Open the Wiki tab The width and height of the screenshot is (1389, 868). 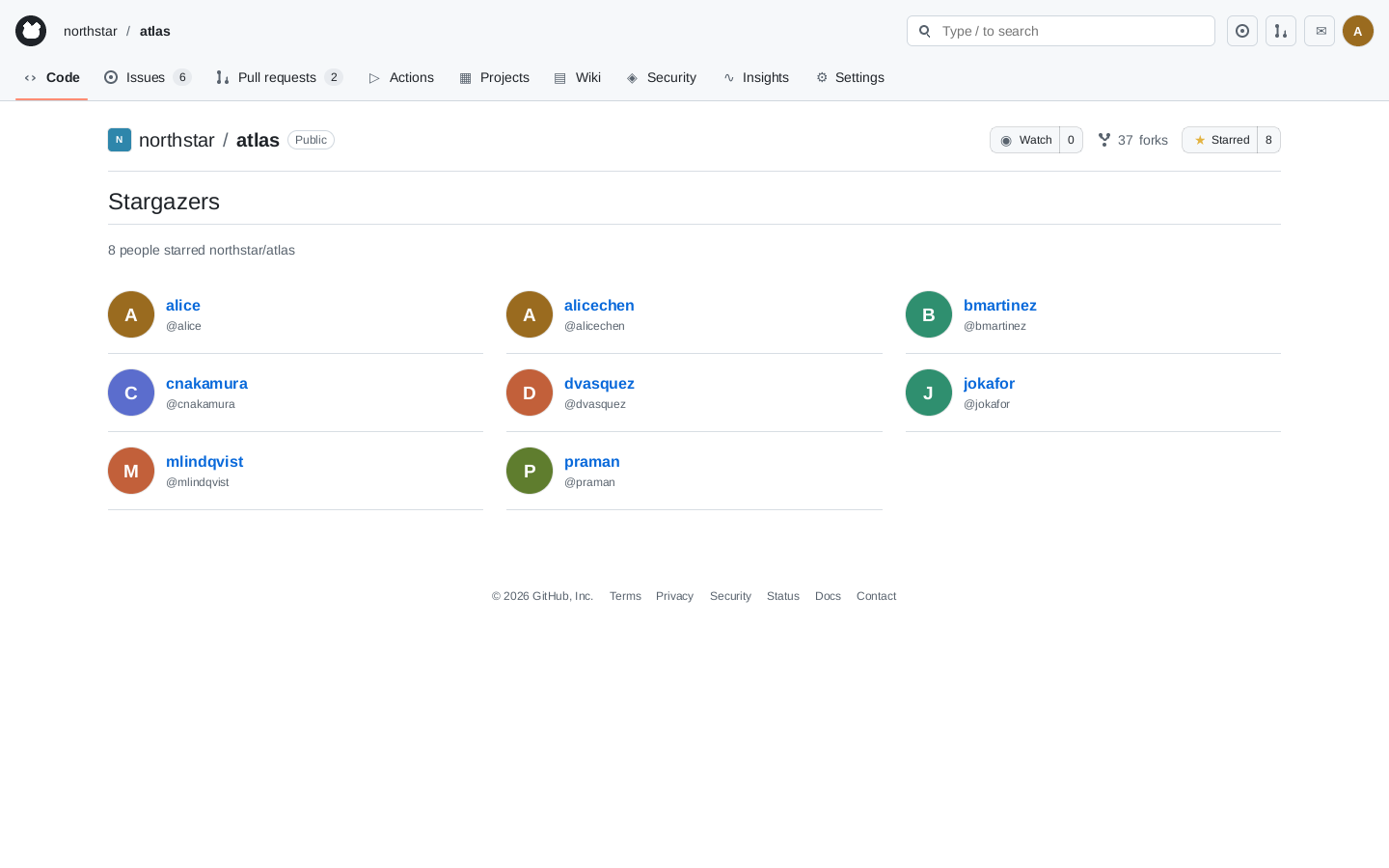(577, 77)
